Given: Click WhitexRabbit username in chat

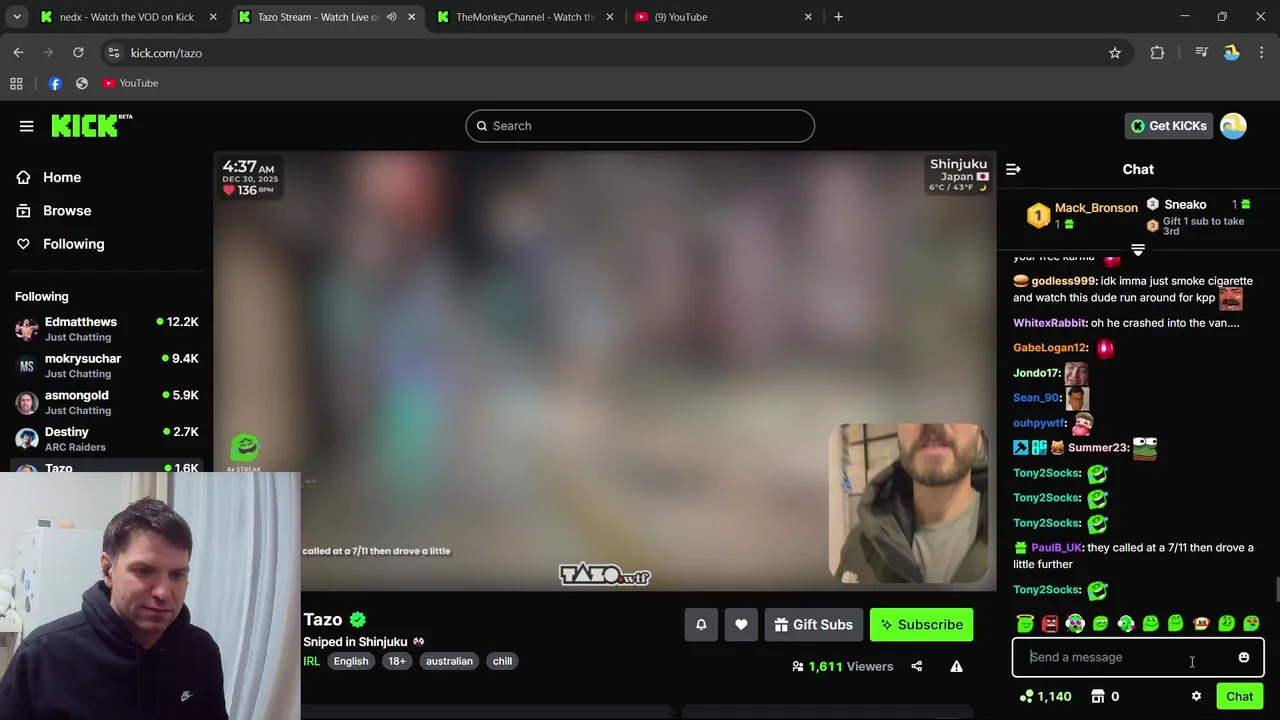Looking at the screenshot, I should pyautogui.click(x=1049, y=323).
